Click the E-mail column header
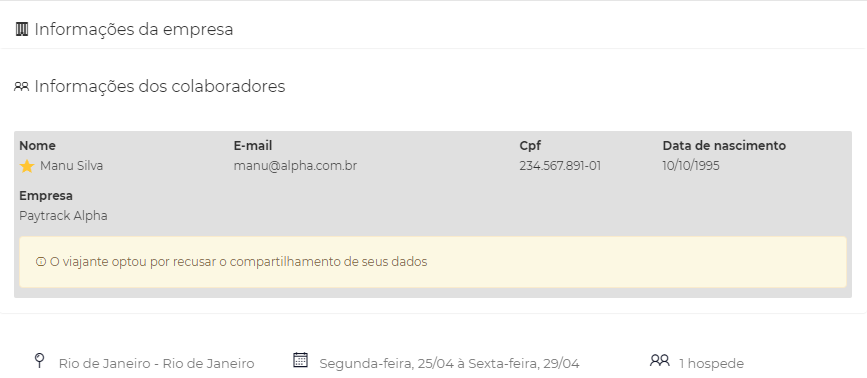This screenshot has width=867, height=378. coord(253,146)
